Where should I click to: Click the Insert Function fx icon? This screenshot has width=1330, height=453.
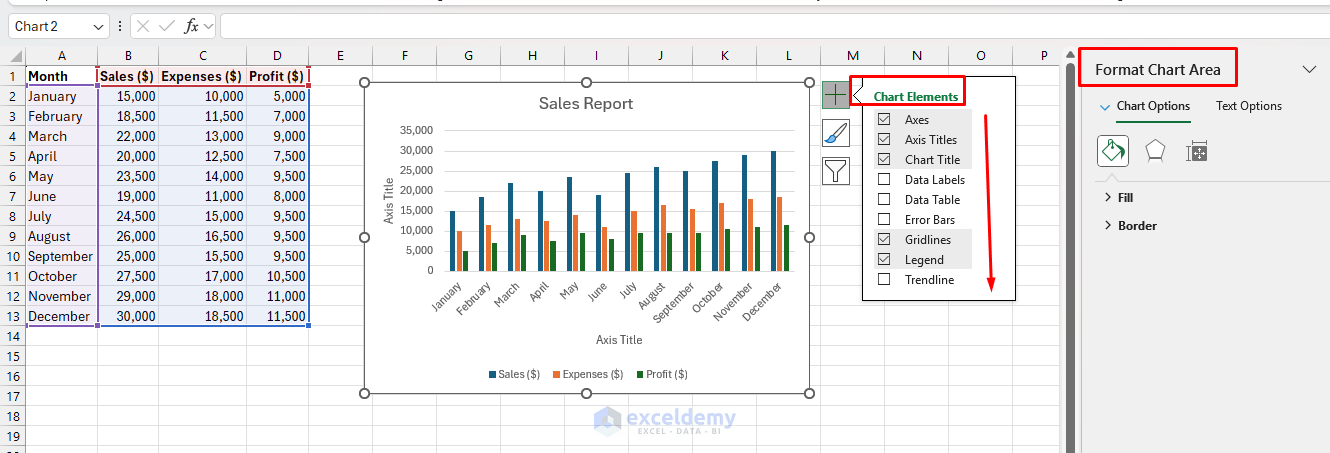click(x=192, y=26)
